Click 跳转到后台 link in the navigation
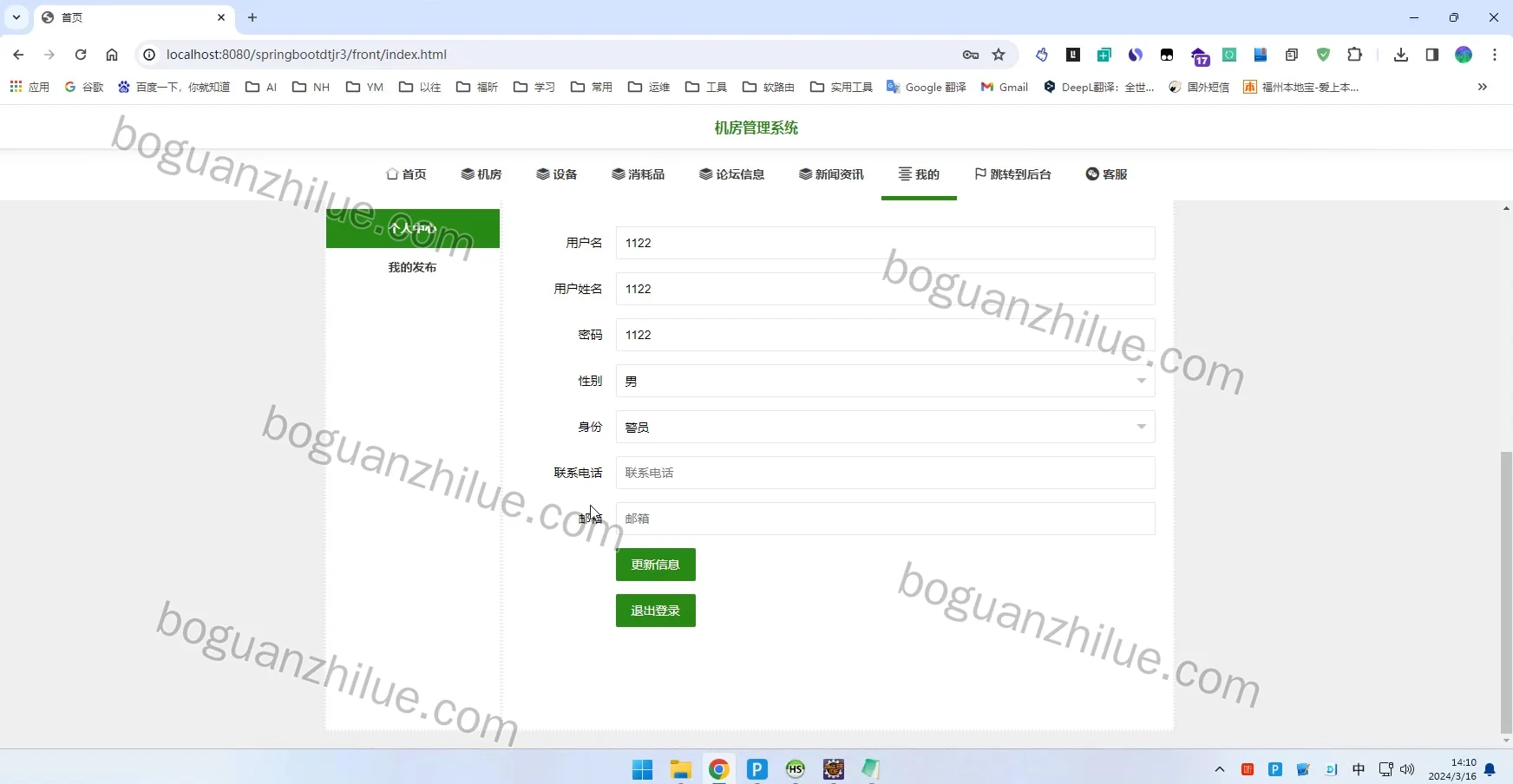 click(x=1012, y=174)
